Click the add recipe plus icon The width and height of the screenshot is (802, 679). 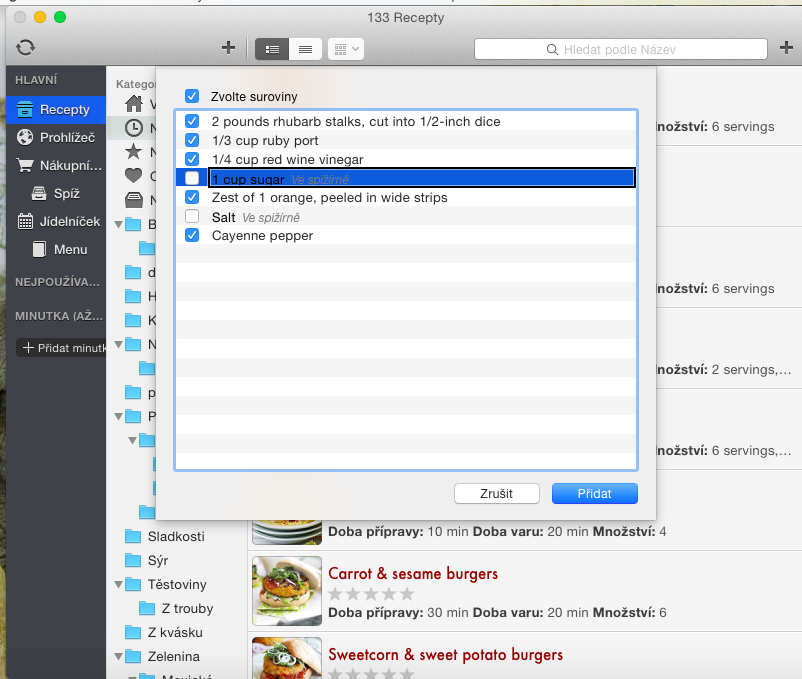tap(228, 48)
